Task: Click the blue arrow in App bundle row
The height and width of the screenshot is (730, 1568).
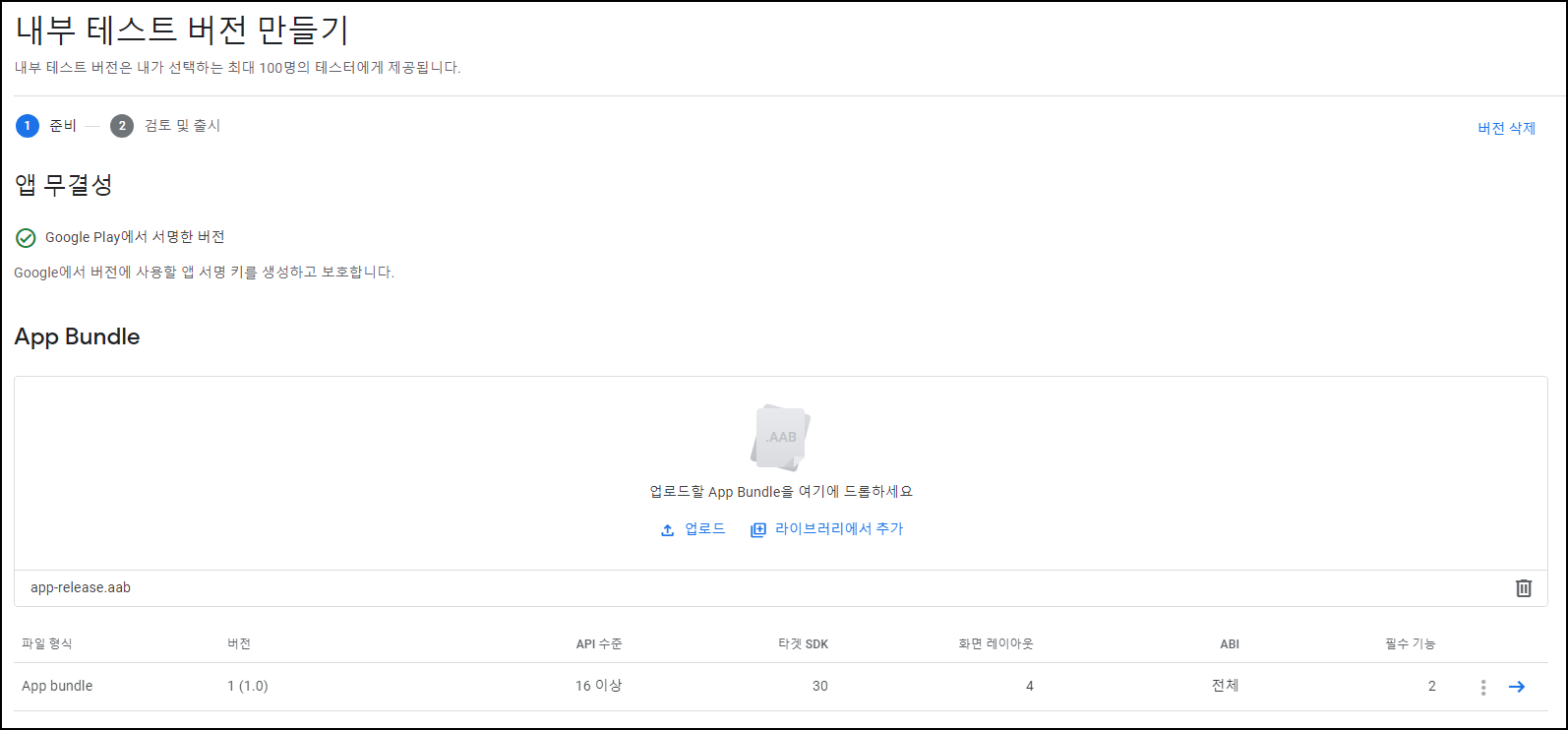Action: (1516, 687)
